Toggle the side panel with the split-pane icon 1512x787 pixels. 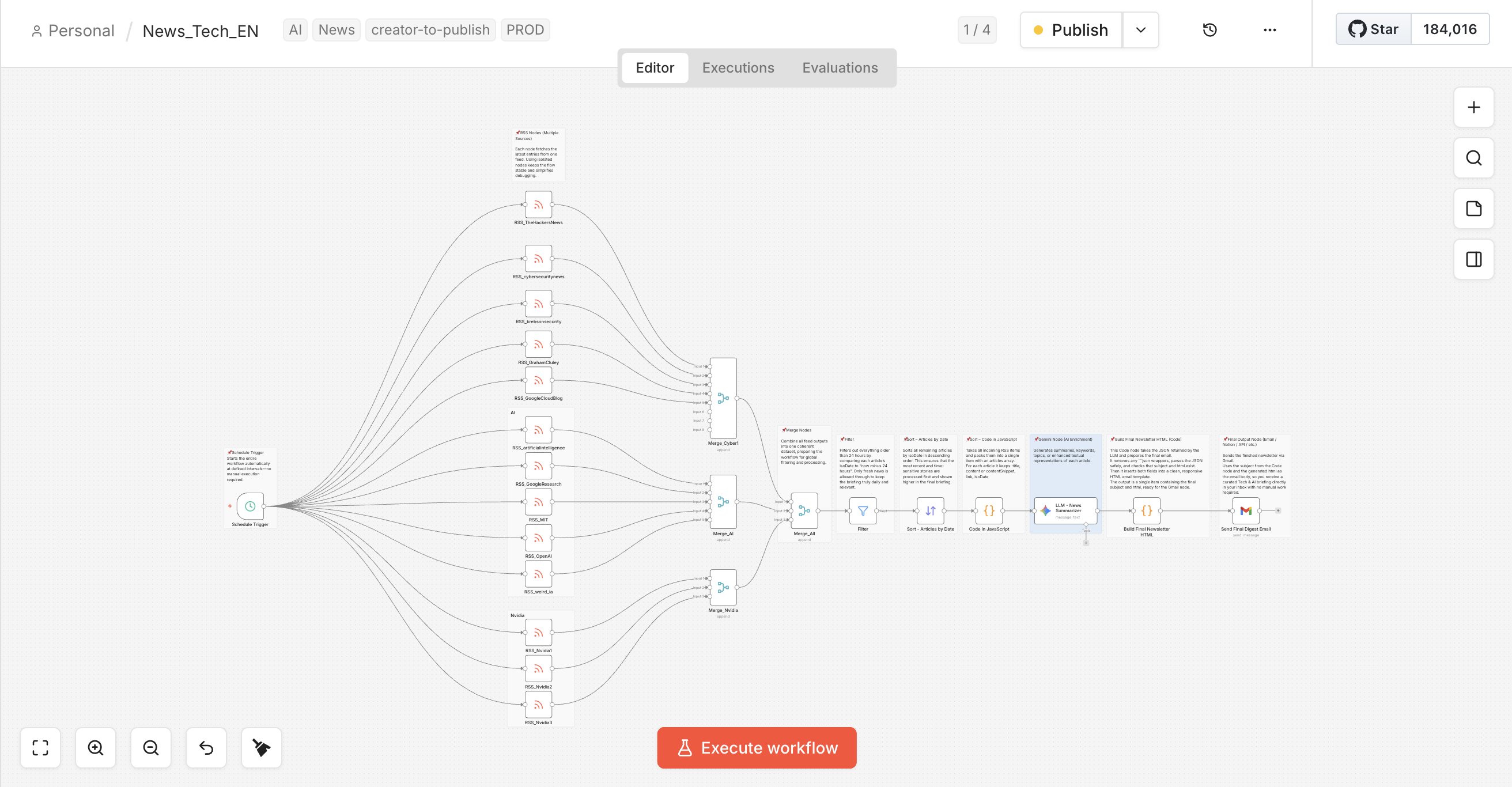(x=1473, y=259)
